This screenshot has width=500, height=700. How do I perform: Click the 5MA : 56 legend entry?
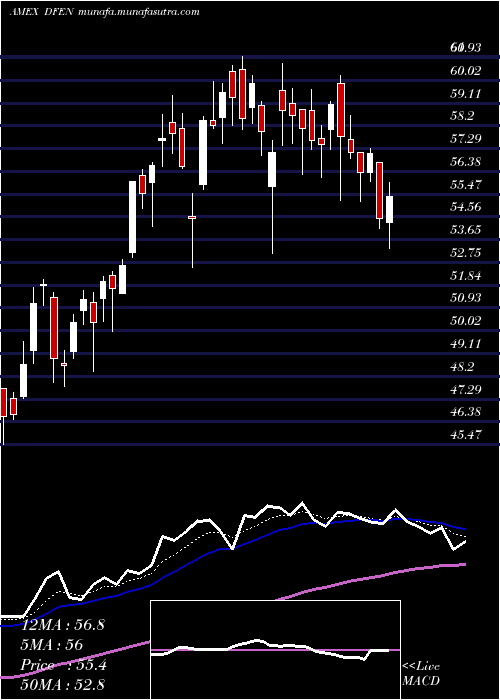tap(51, 644)
